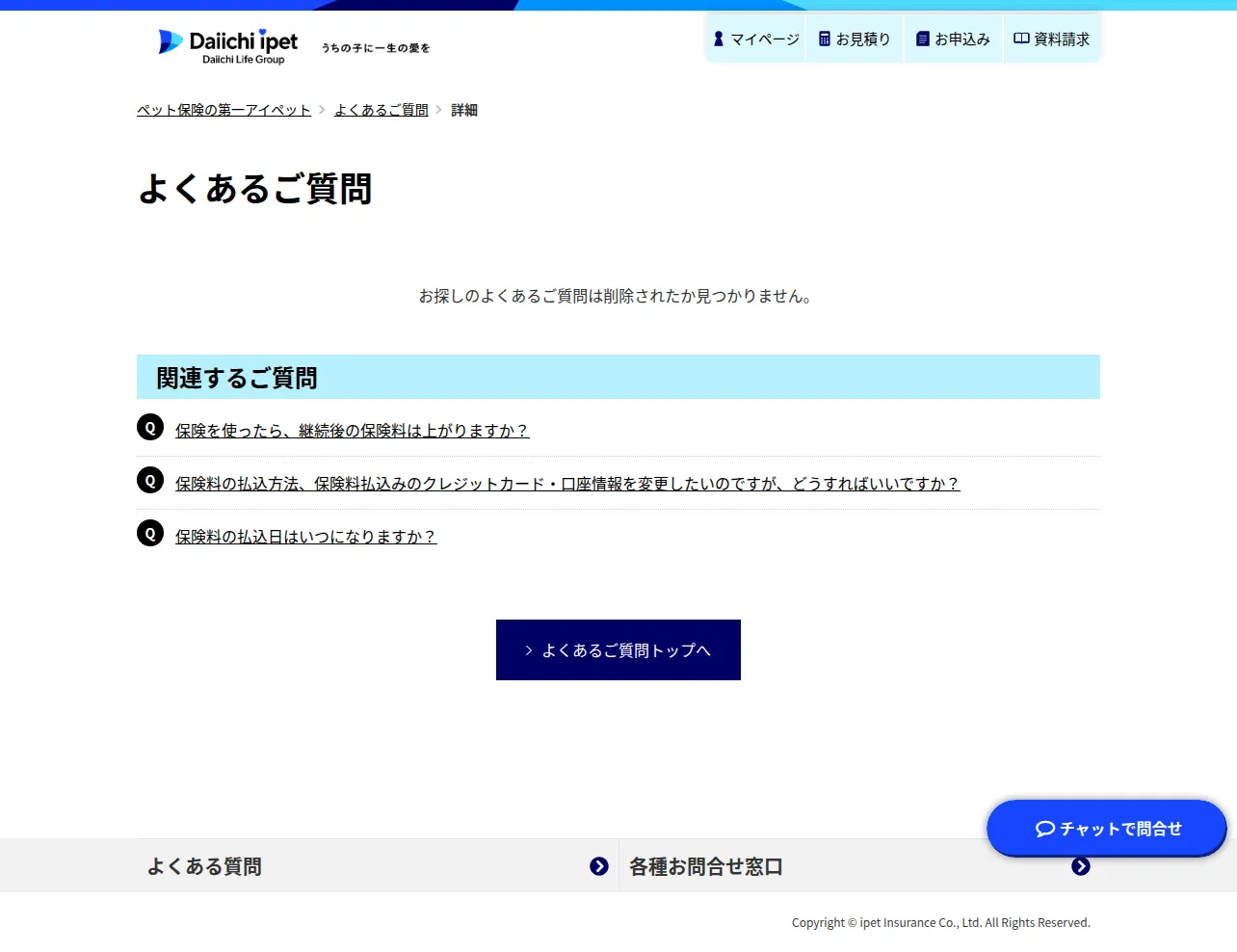
Task: Click the open book icon beside 資料請求
Action: [x=1021, y=39]
